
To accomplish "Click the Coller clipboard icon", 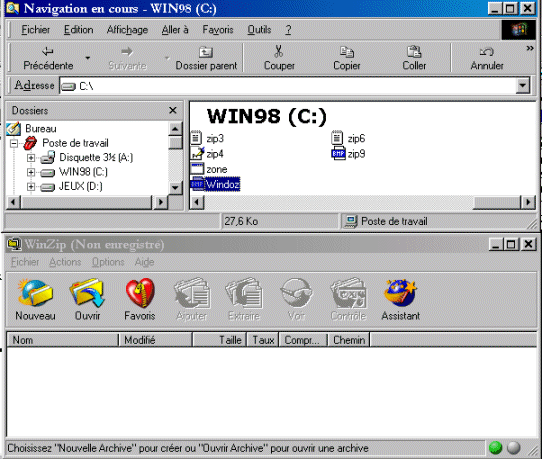I will click(x=414, y=52).
